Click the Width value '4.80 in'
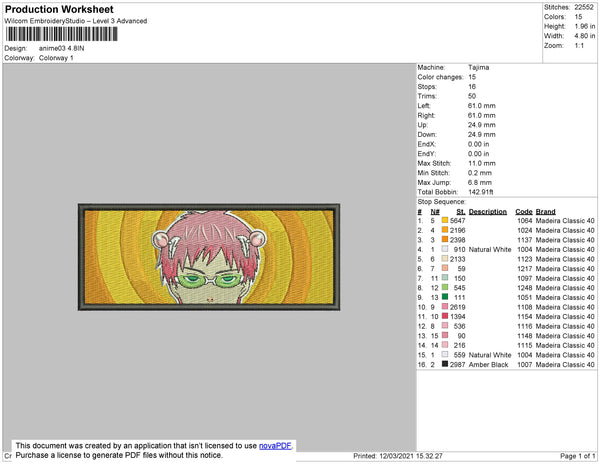The height and width of the screenshot is (464, 600). 585,36
